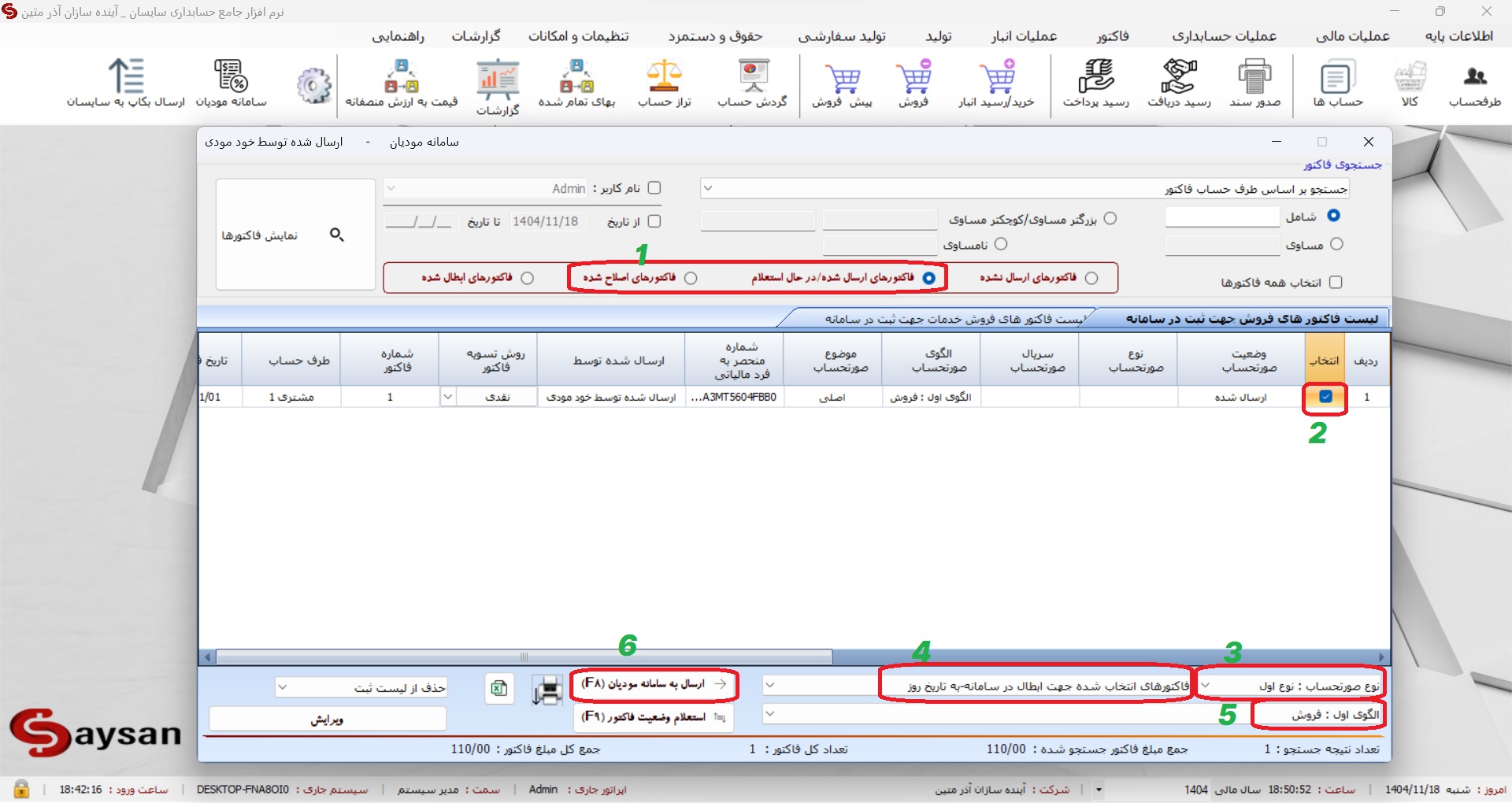
Task: Click the input field beside شامل
Action: point(1222,217)
